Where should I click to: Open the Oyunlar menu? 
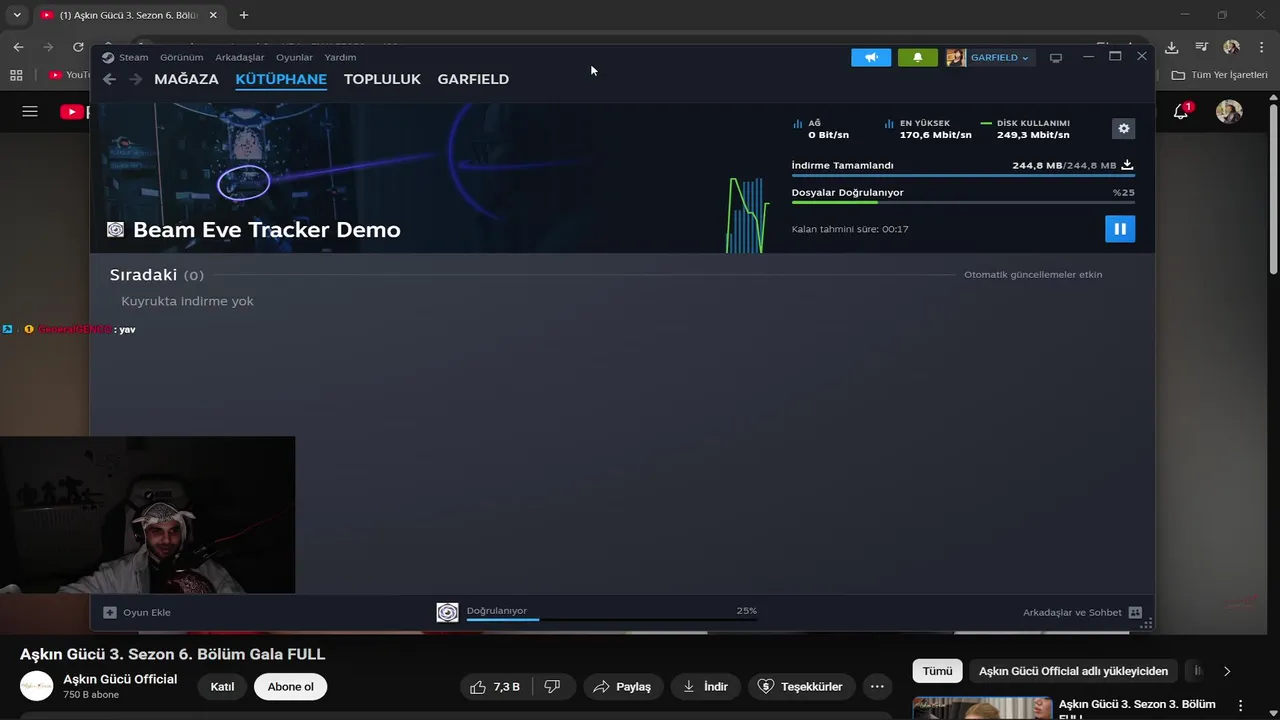(x=294, y=57)
